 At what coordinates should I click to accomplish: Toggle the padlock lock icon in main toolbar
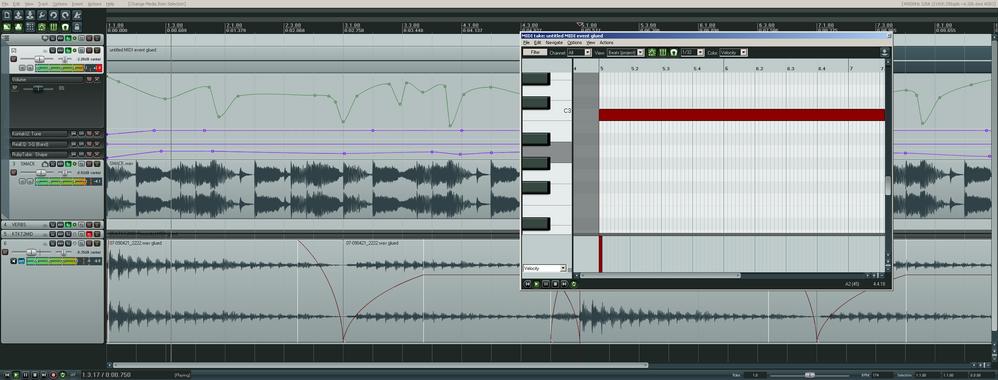(77, 27)
